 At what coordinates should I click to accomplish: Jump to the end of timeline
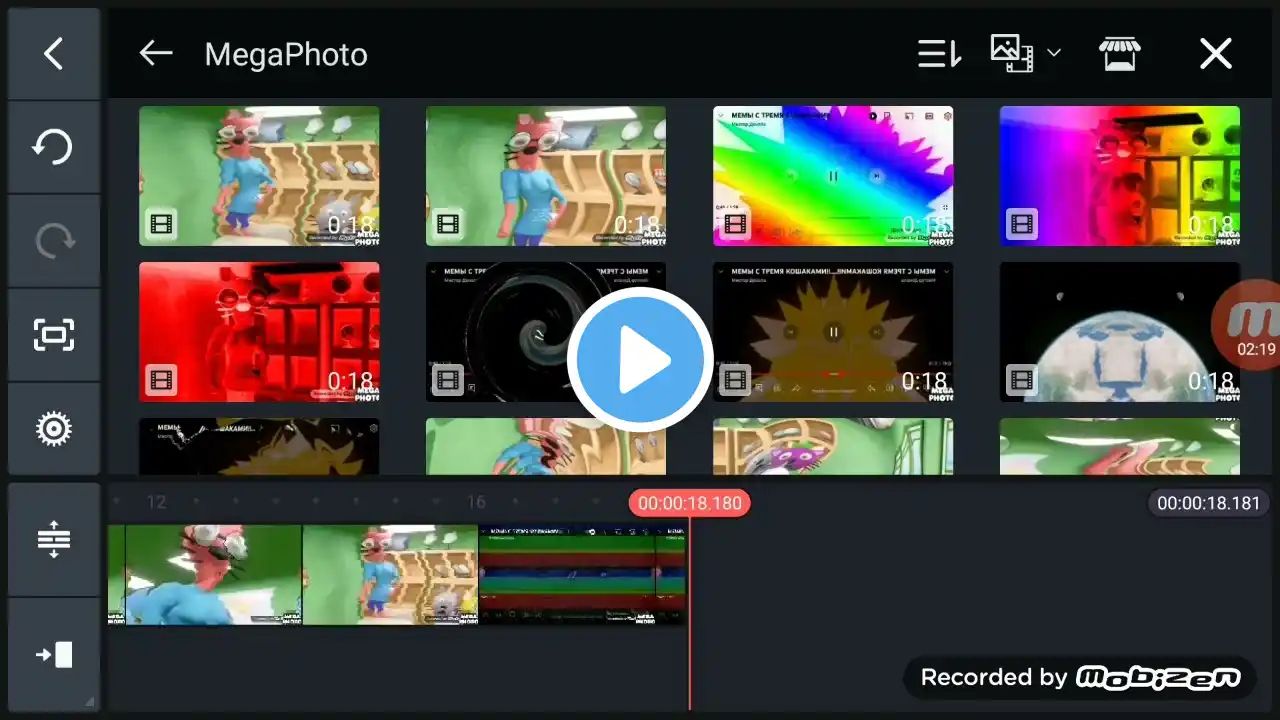(x=54, y=655)
